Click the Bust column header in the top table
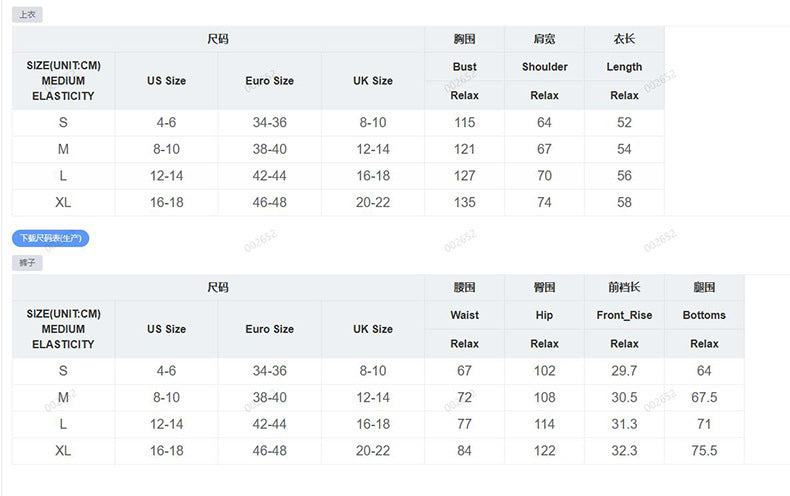This screenshot has width=790, height=496. (x=464, y=67)
